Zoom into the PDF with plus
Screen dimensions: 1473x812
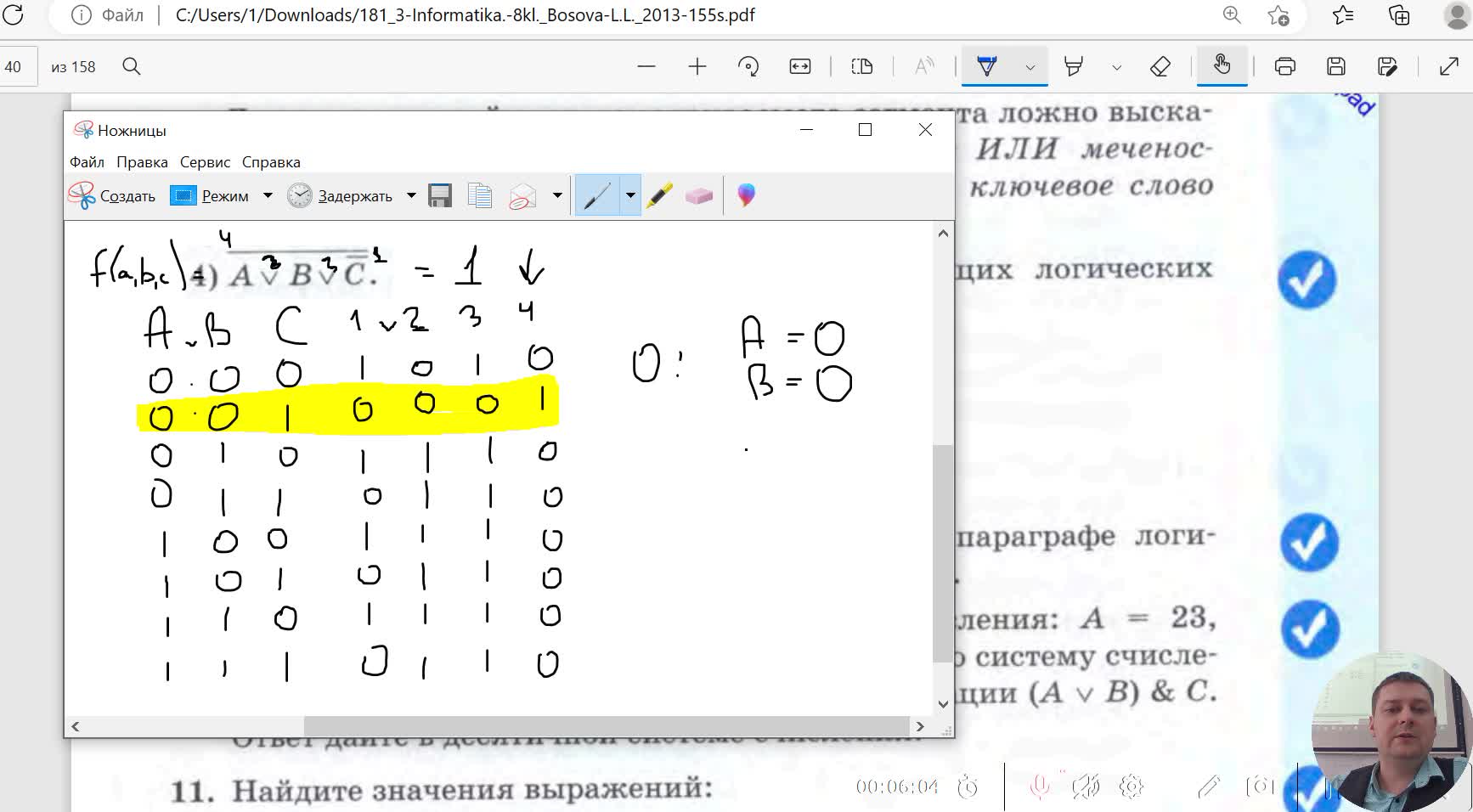[697, 66]
